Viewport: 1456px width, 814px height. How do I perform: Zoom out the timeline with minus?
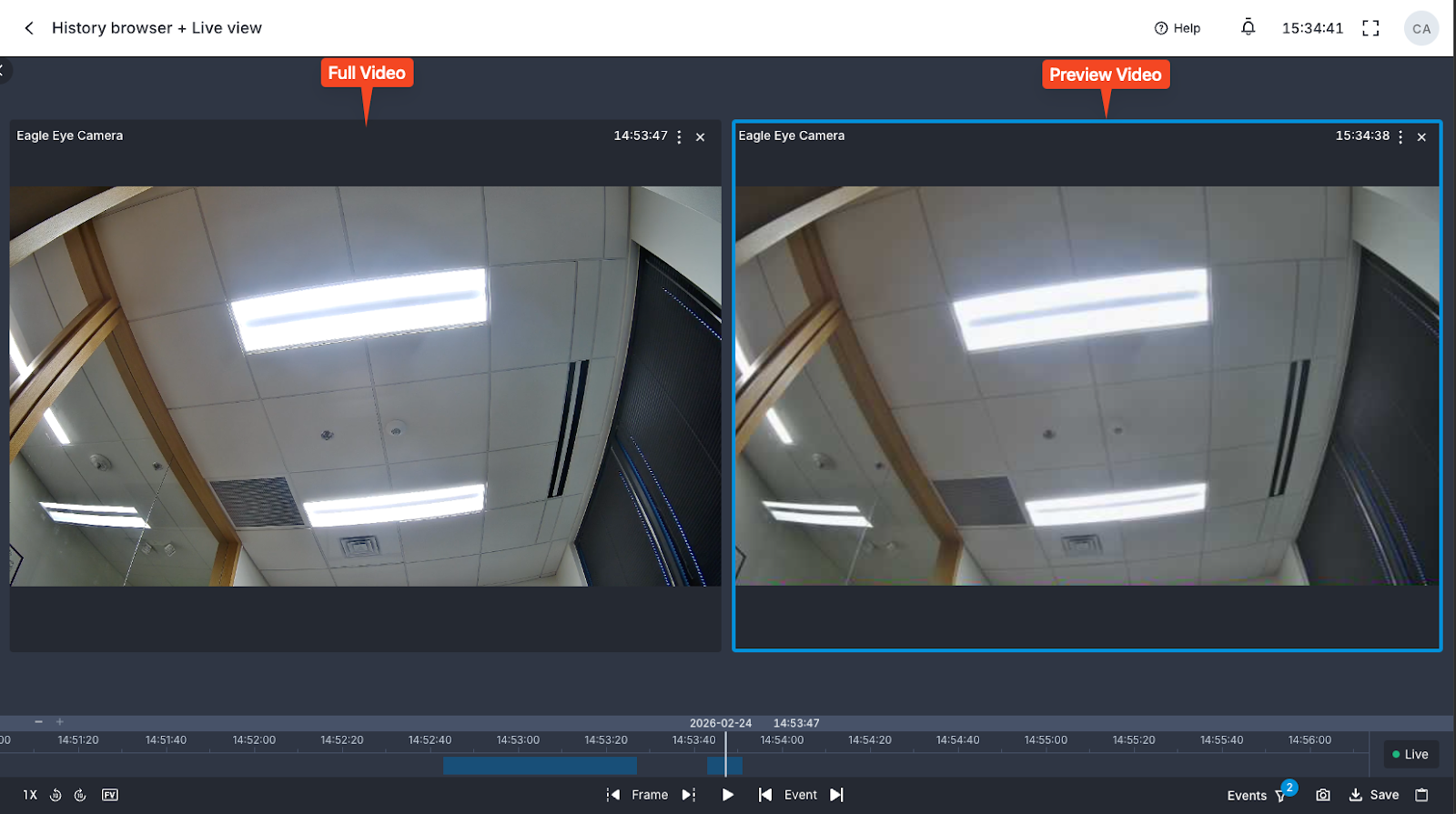tap(39, 721)
